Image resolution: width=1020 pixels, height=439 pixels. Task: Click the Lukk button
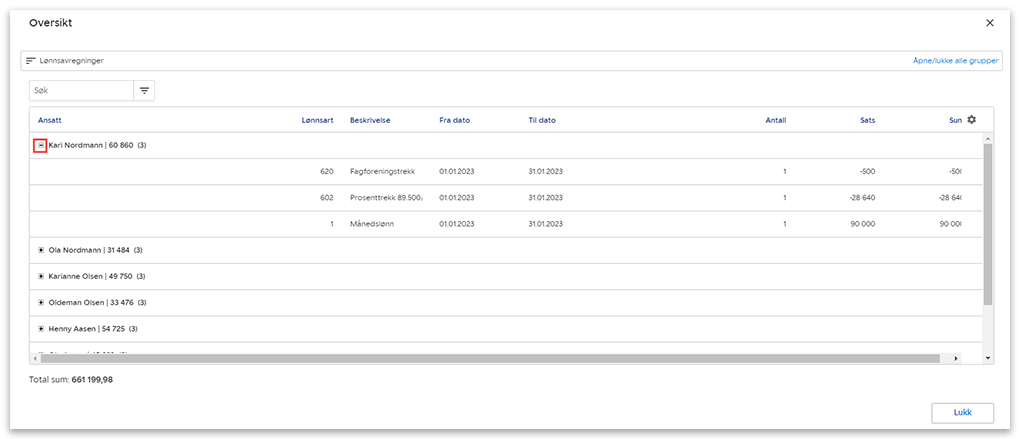(962, 412)
